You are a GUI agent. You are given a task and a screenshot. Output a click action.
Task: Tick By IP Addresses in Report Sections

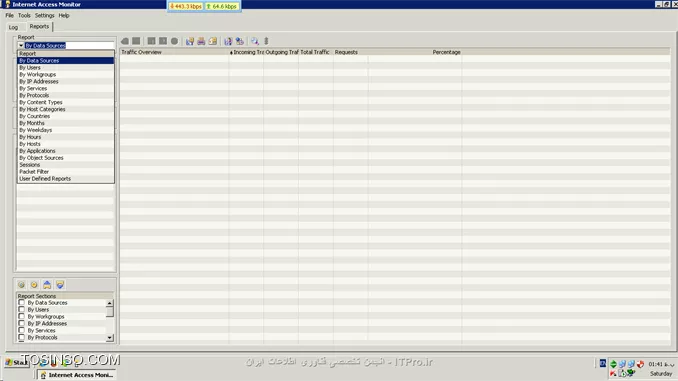point(21,323)
